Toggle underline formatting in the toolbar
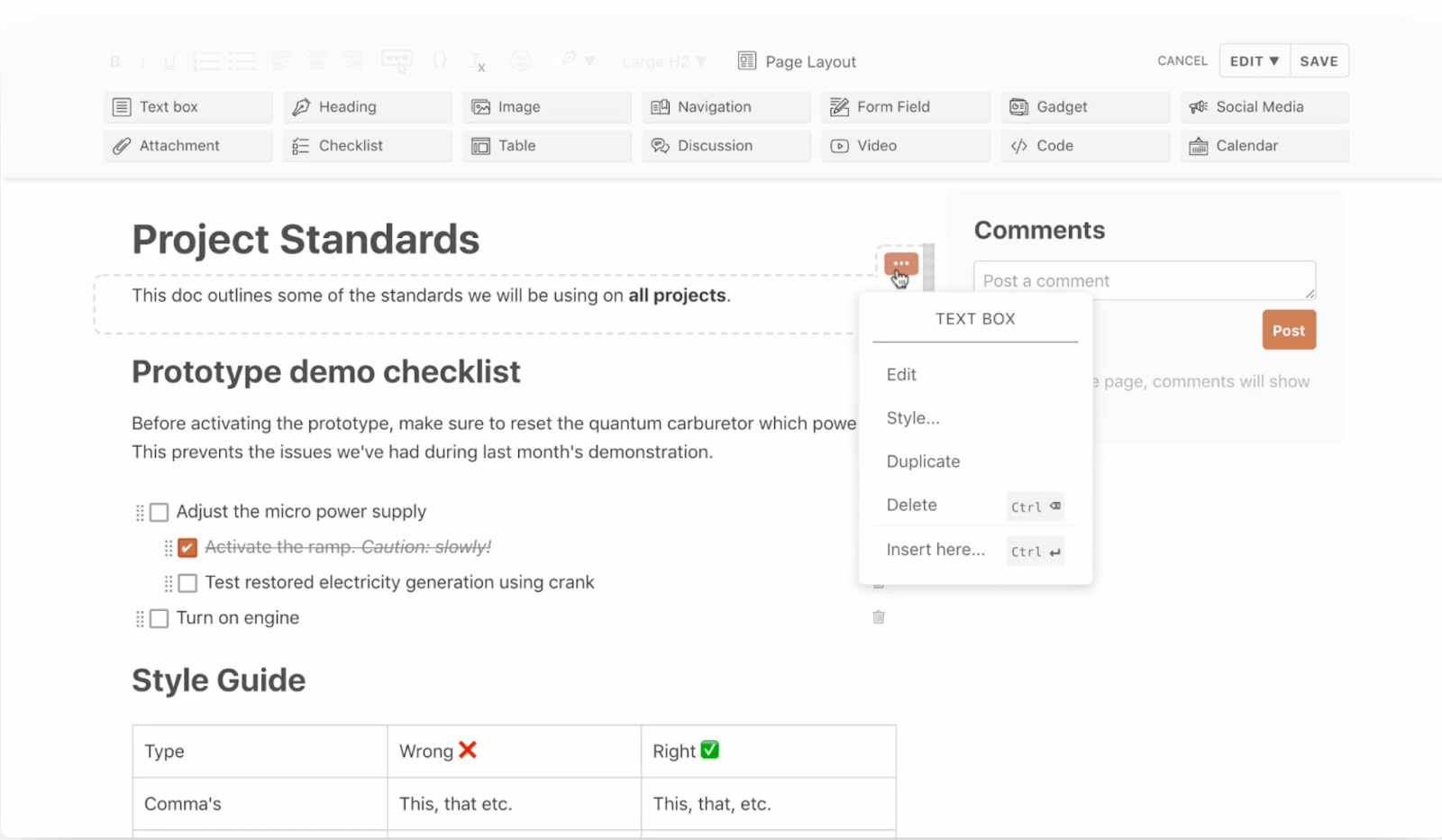The image size is (1442, 840). (x=169, y=61)
